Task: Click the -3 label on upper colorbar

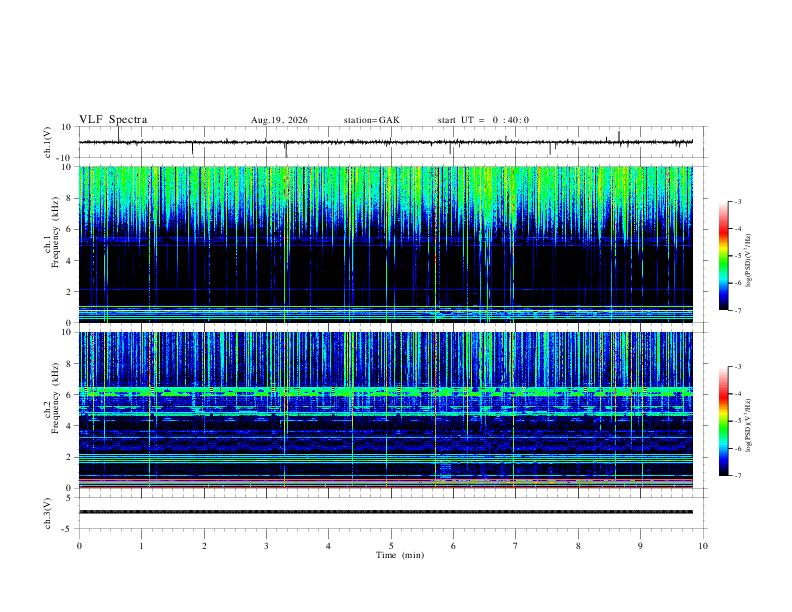Action: [737, 201]
